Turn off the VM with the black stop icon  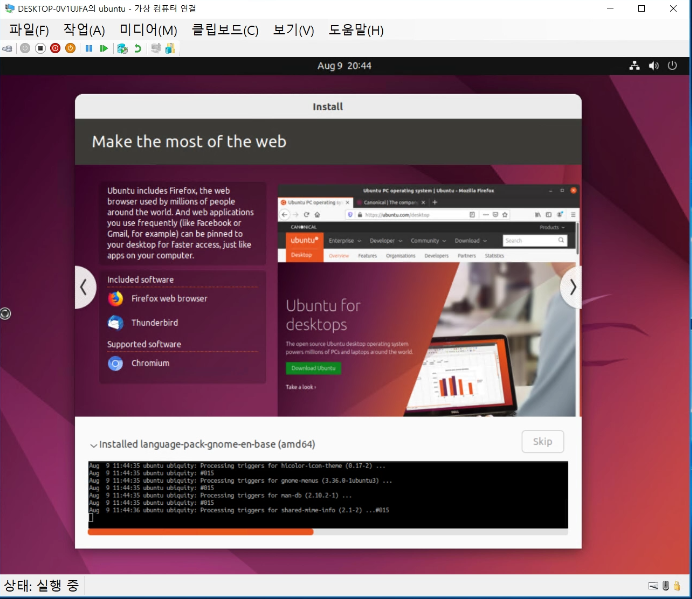[x=40, y=48]
